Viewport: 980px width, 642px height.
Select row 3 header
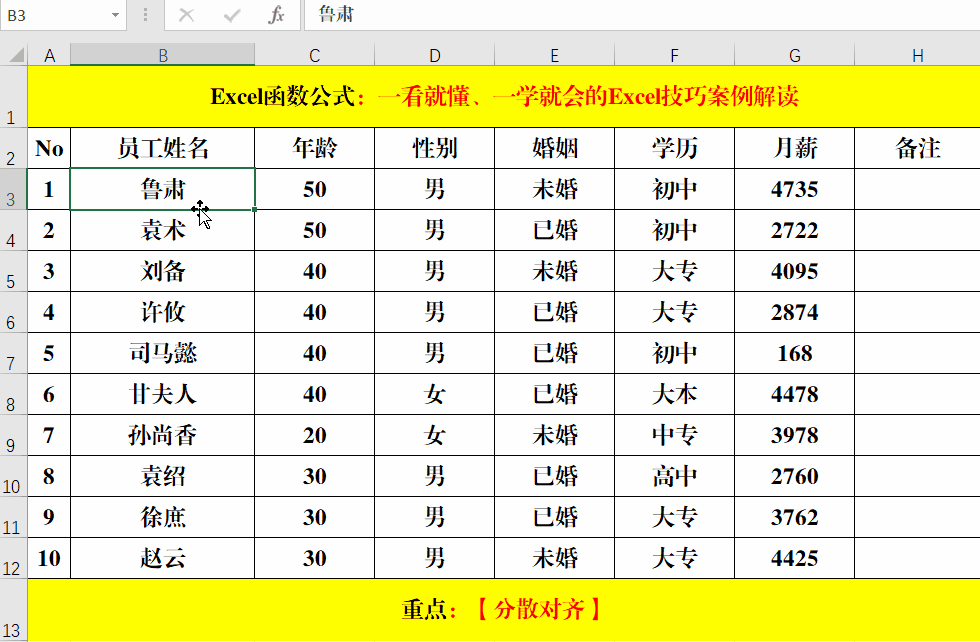(x=14, y=189)
